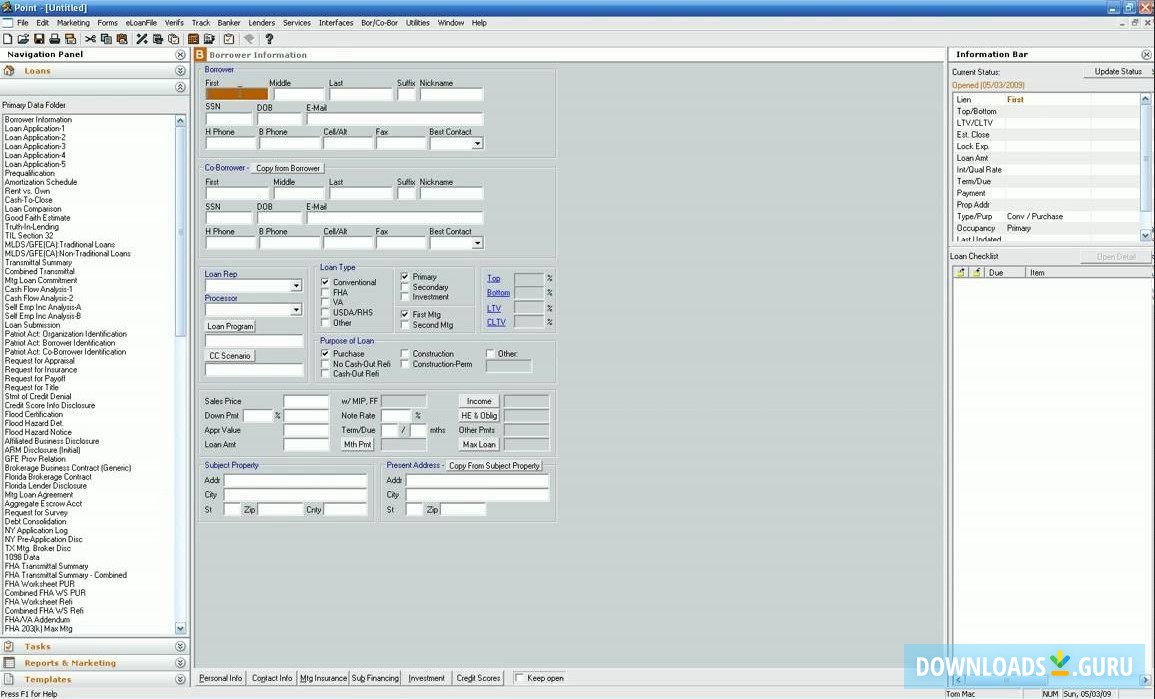The height and width of the screenshot is (699, 1155).
Task: Click the Copy From Subject Property button
Action: pyautogui.click(x=494, y=466)
